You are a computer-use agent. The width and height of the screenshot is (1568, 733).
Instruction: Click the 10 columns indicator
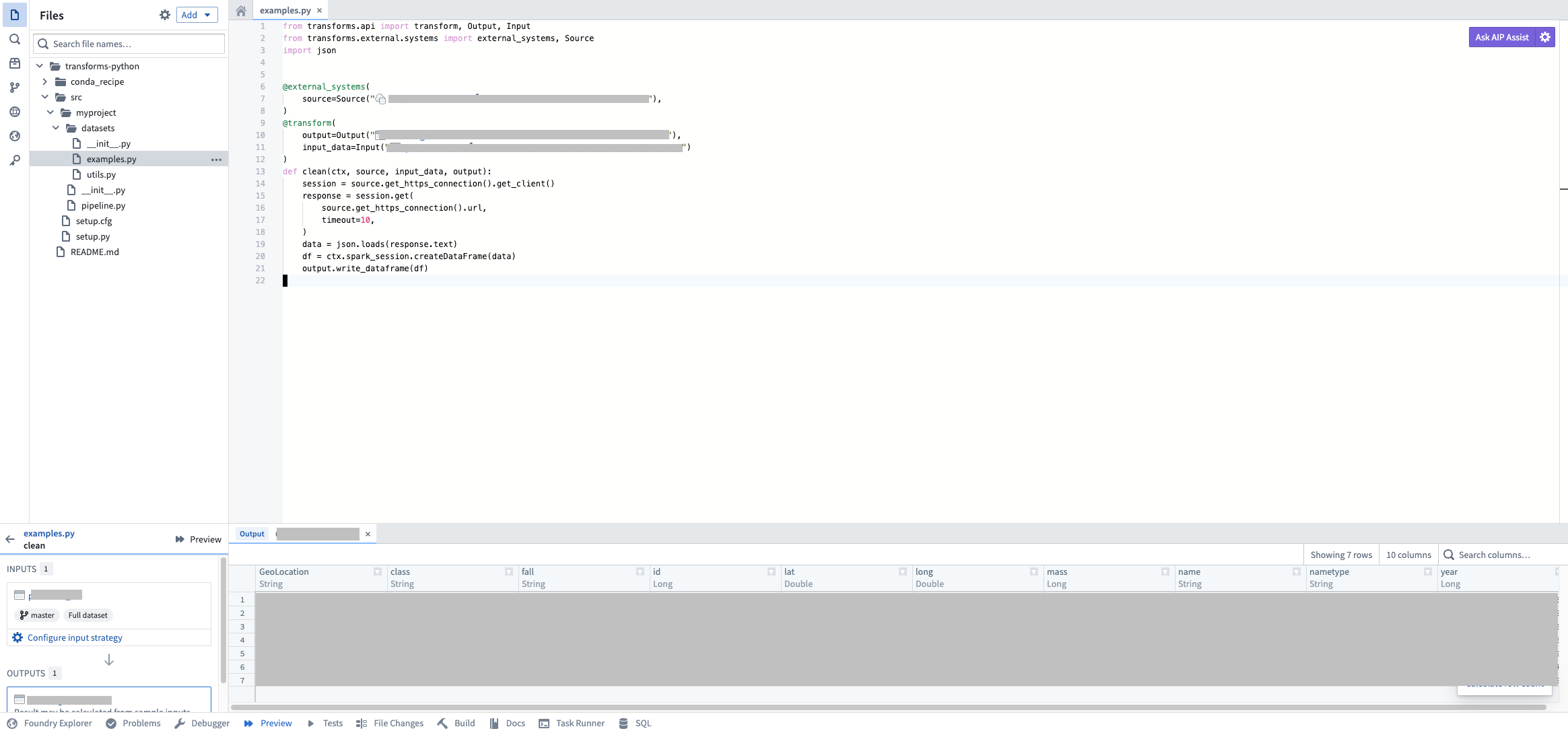point(1408,555)
